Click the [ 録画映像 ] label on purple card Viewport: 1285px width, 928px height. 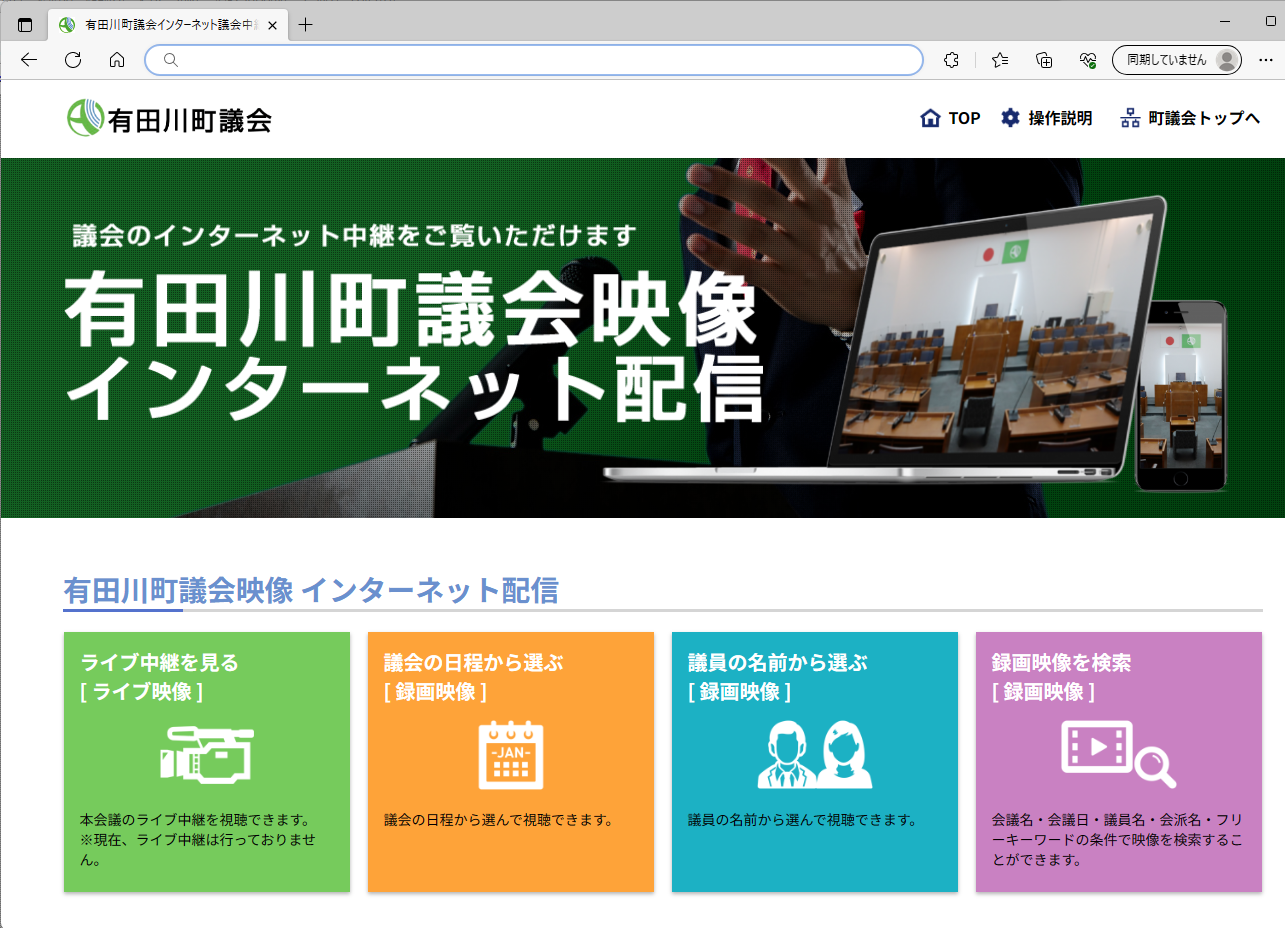pyautogui.click(x=1043, y=691)
